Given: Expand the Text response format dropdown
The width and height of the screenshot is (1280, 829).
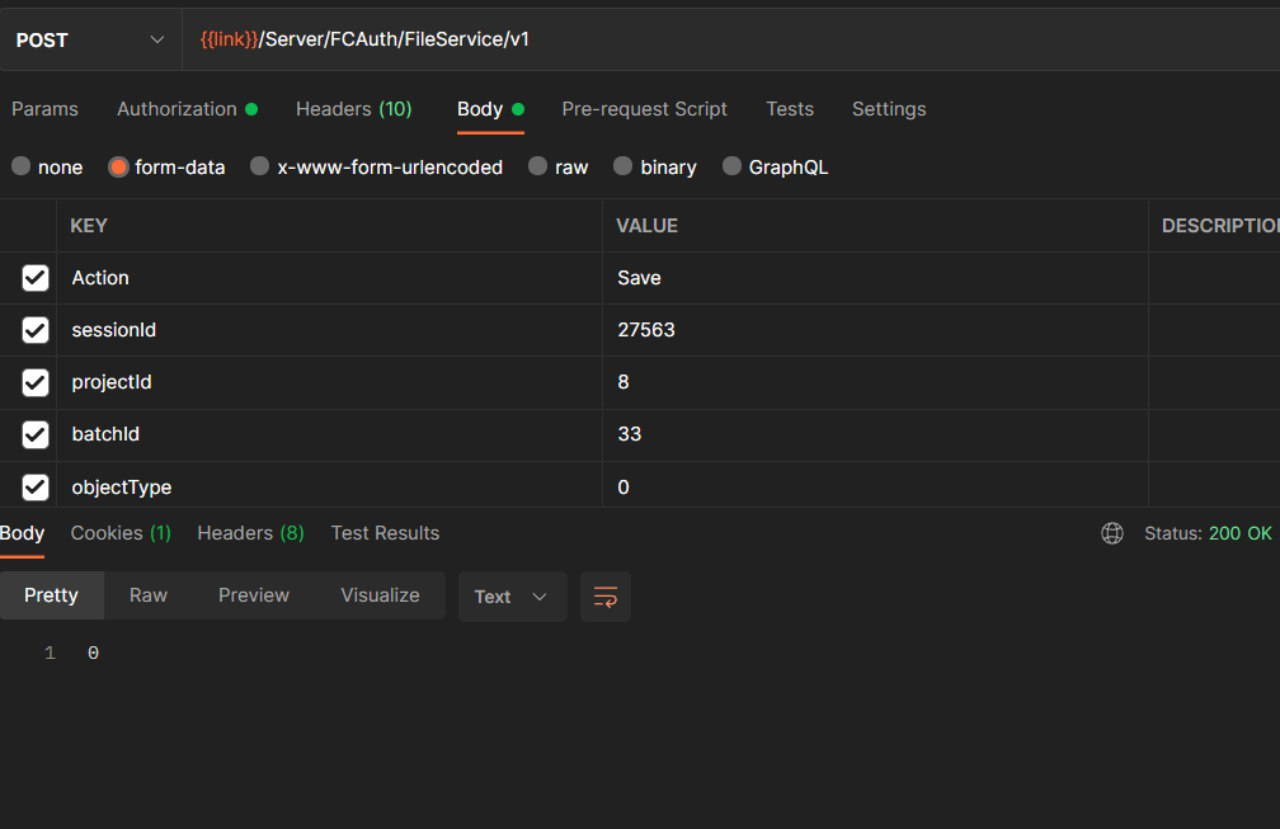Looking at the screenshot, I should pyautogui.click(x=512, y=597).
